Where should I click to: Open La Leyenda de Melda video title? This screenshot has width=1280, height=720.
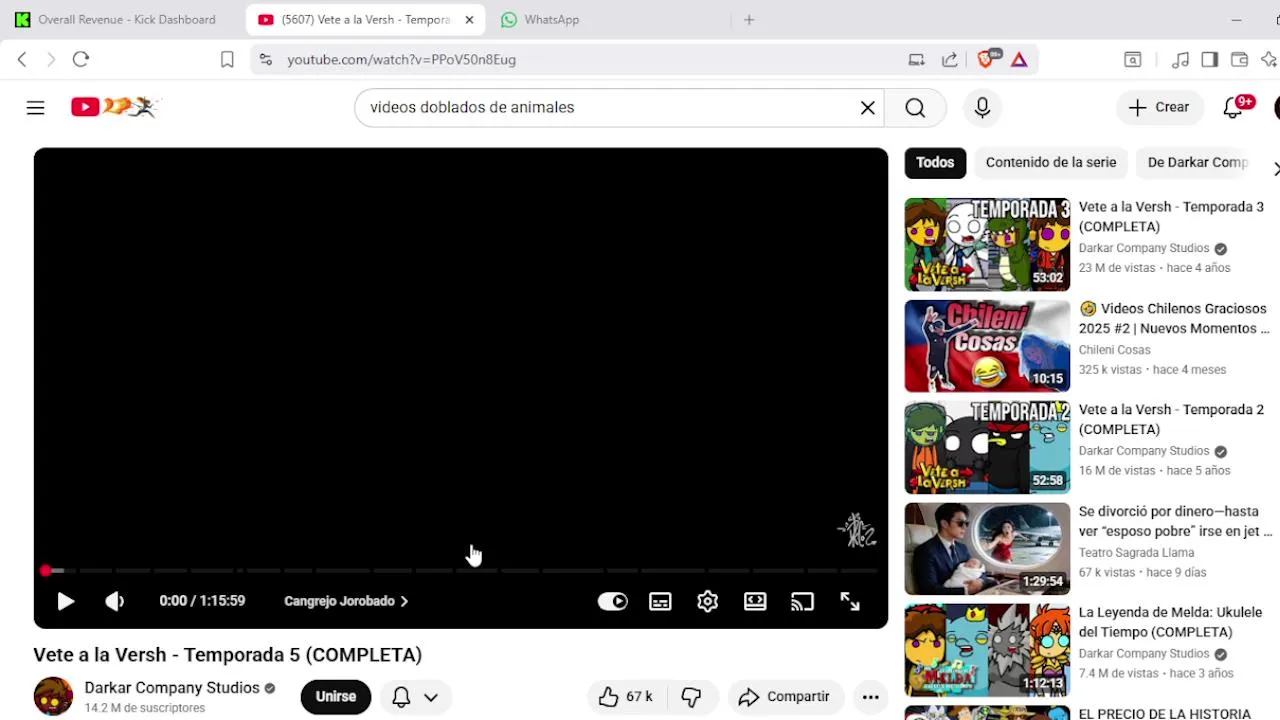point(1170,622)
